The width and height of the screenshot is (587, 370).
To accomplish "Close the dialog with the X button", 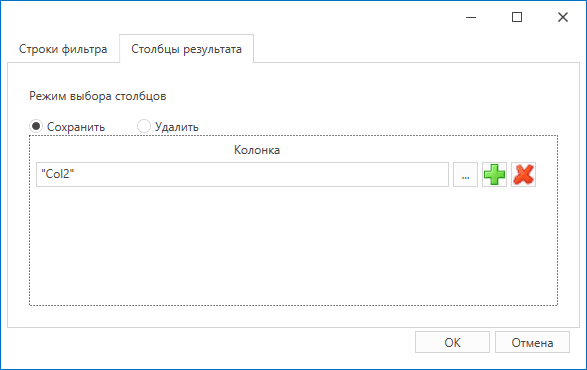I will [x=563, y=17].
